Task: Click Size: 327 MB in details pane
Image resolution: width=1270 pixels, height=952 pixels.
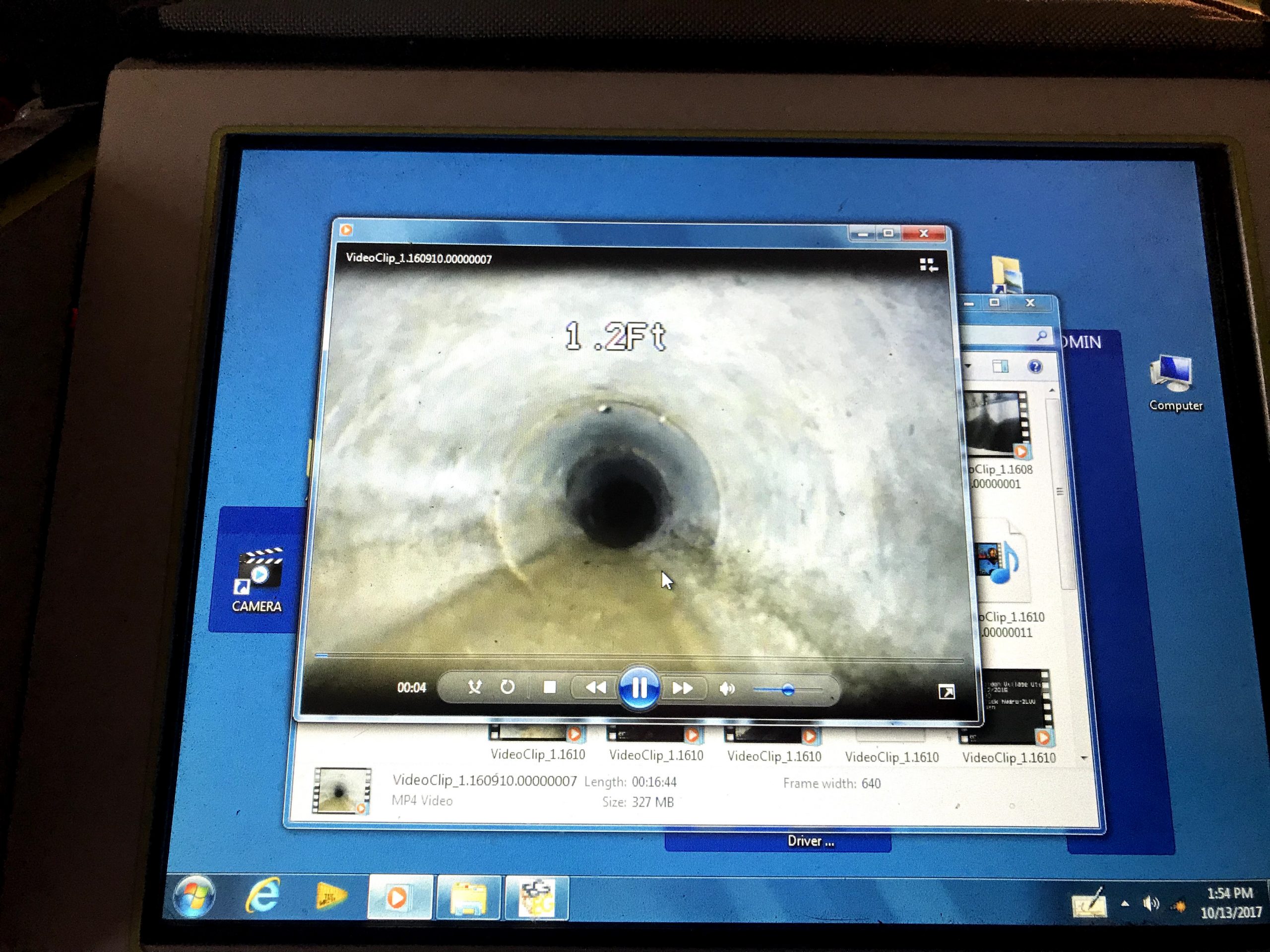Action: point(638,802)
